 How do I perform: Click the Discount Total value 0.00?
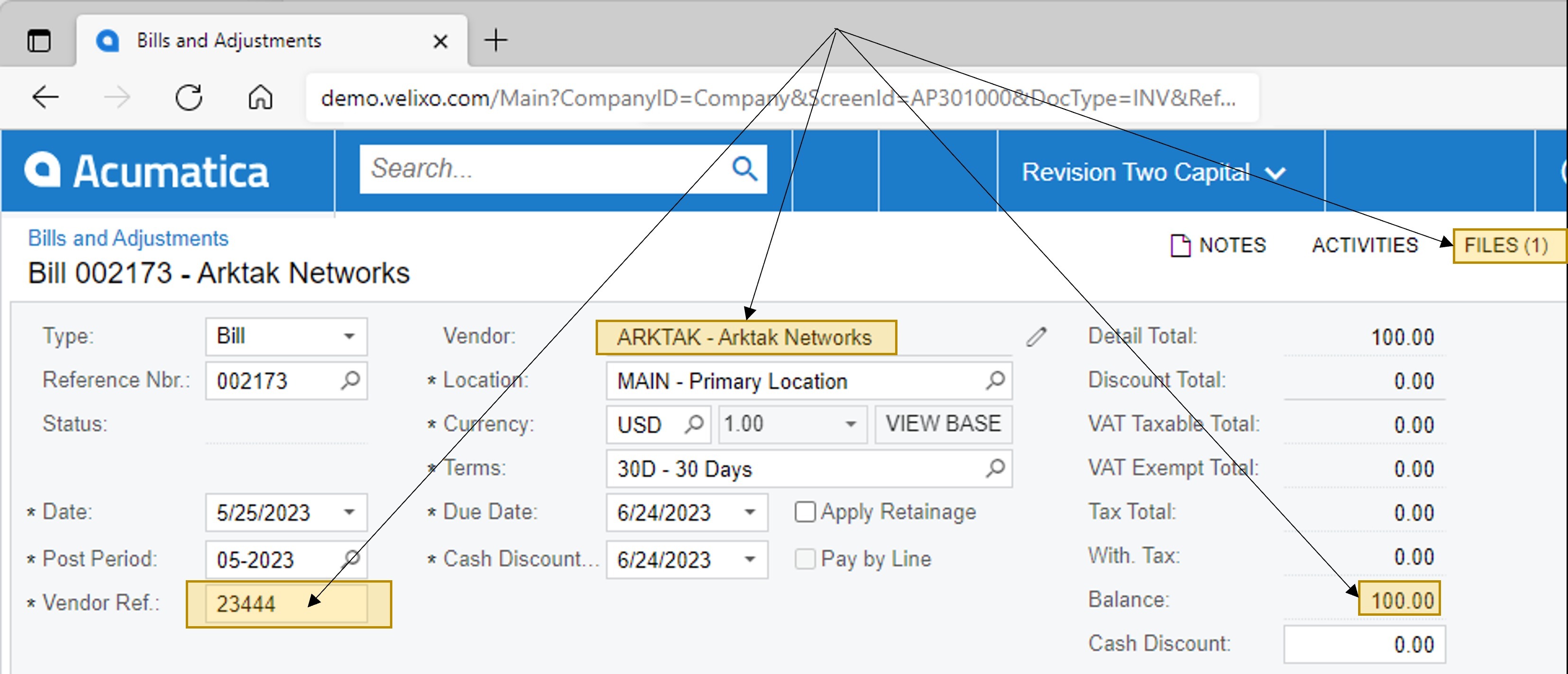(x=1414, y=381)
